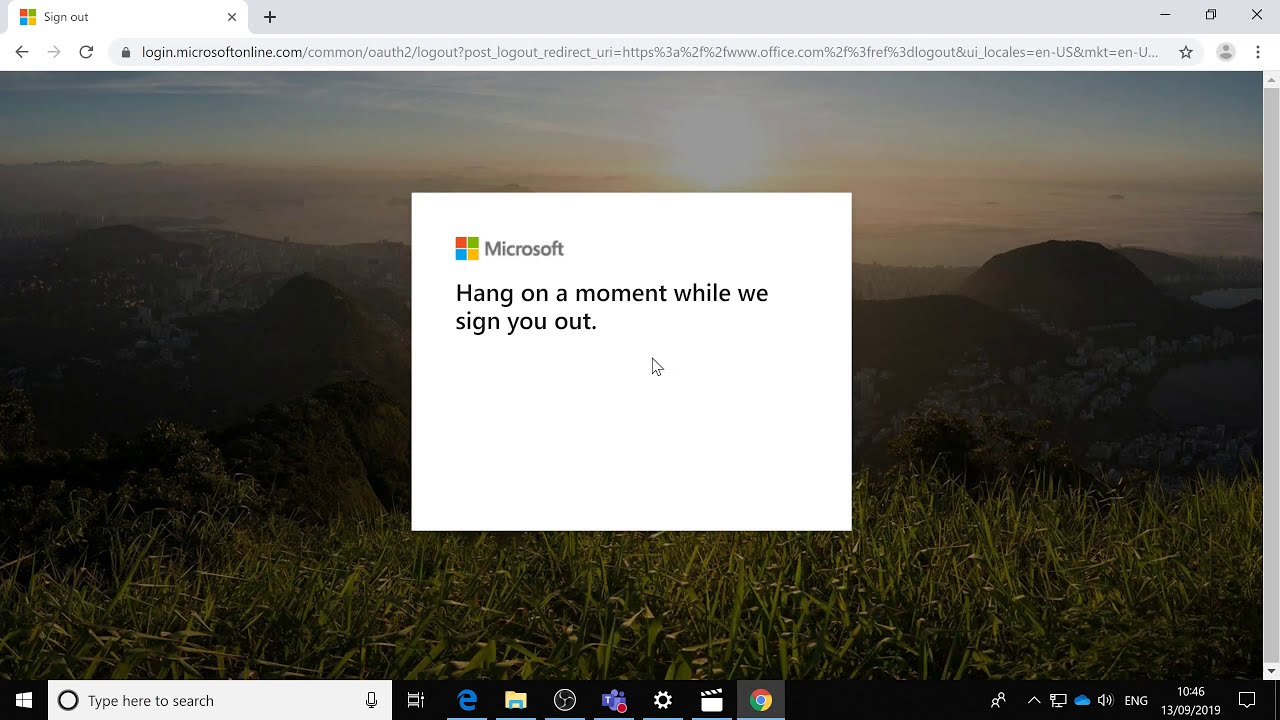Launch Microsoft Edge from taskbar
The height and width of the screenshot is (720, 1280).
click(467, 700)
